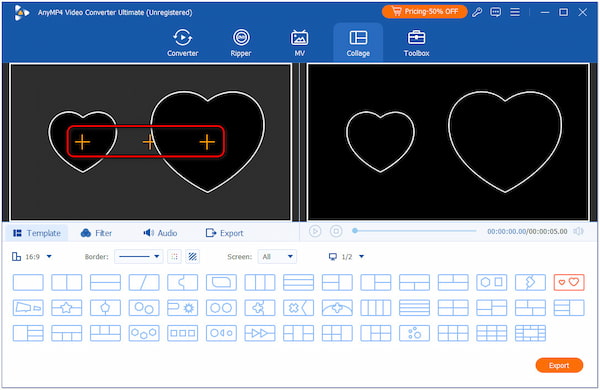Select the rounded tab shape template

click(x=221, y=282)
